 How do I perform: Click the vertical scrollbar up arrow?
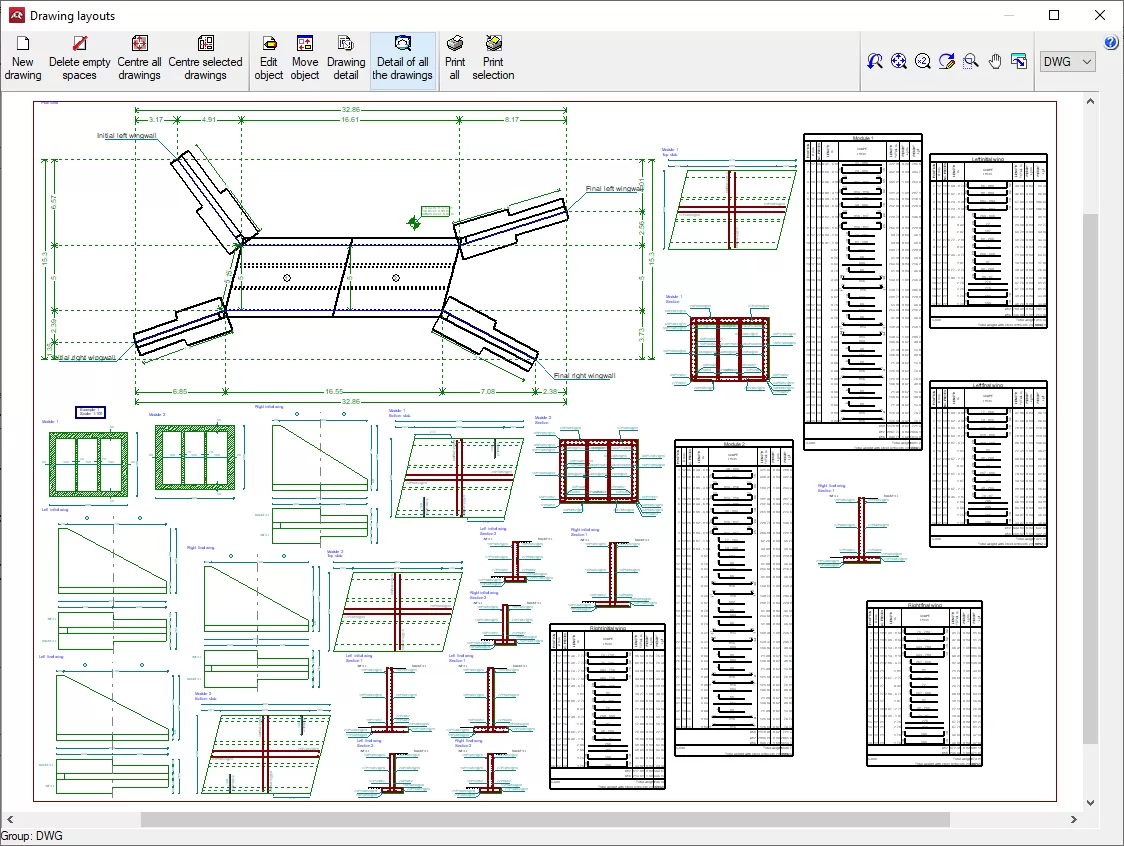(x=1090, y=102)
